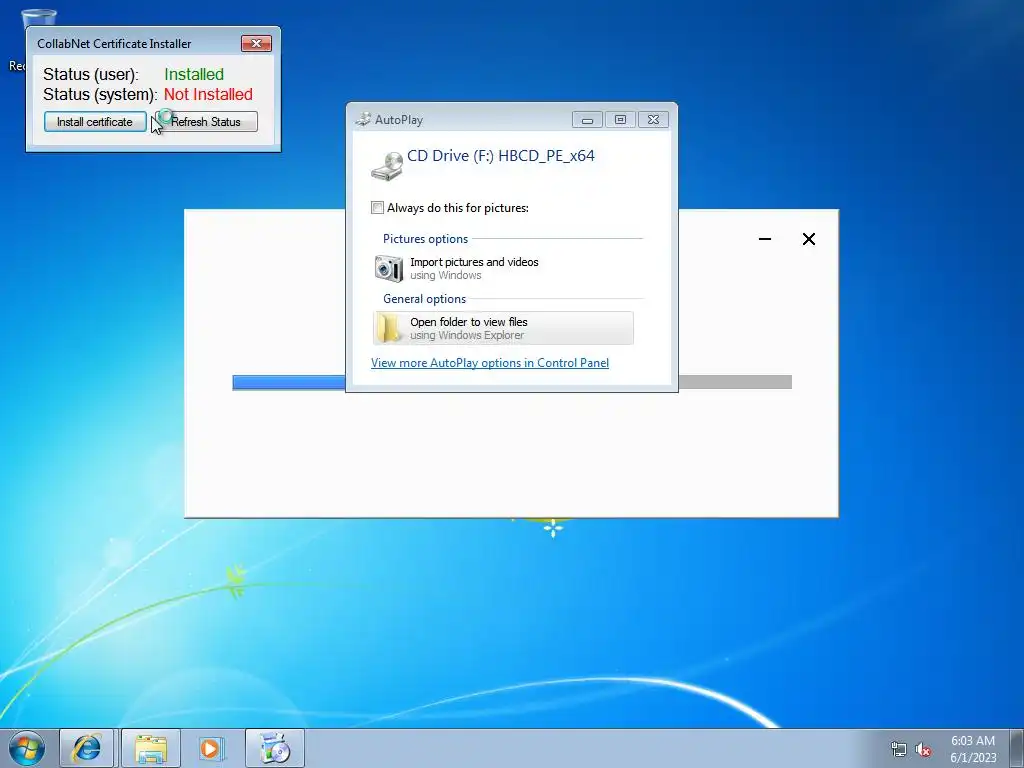Enable Always do this for pictures checkbox
Screen dimensions: 1024x768
click(377, 208)
